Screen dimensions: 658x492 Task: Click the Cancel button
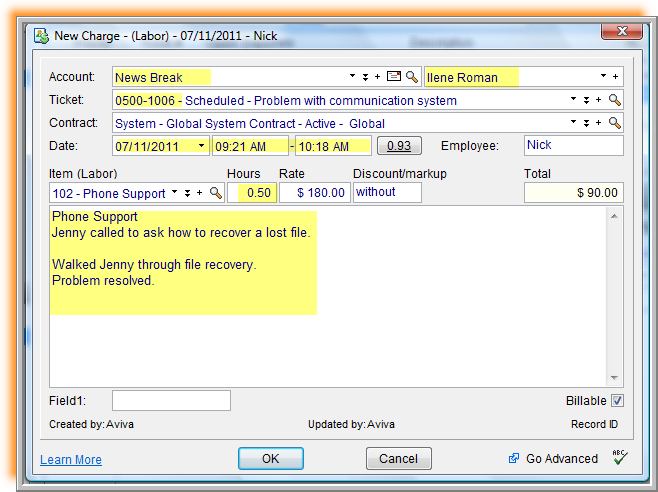pyautogui.click(x=398, y=459)
